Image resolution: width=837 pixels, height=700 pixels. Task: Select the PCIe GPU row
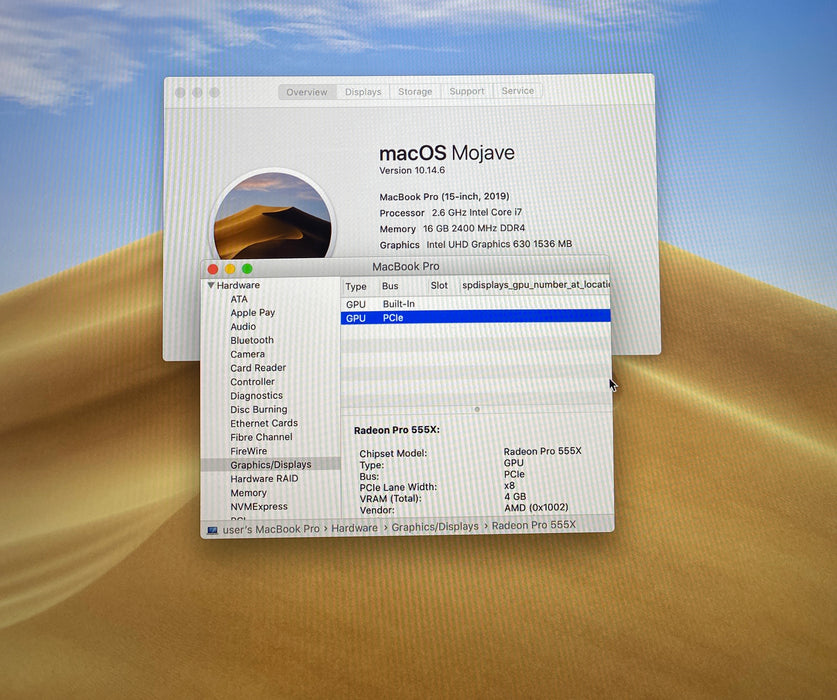475,317
